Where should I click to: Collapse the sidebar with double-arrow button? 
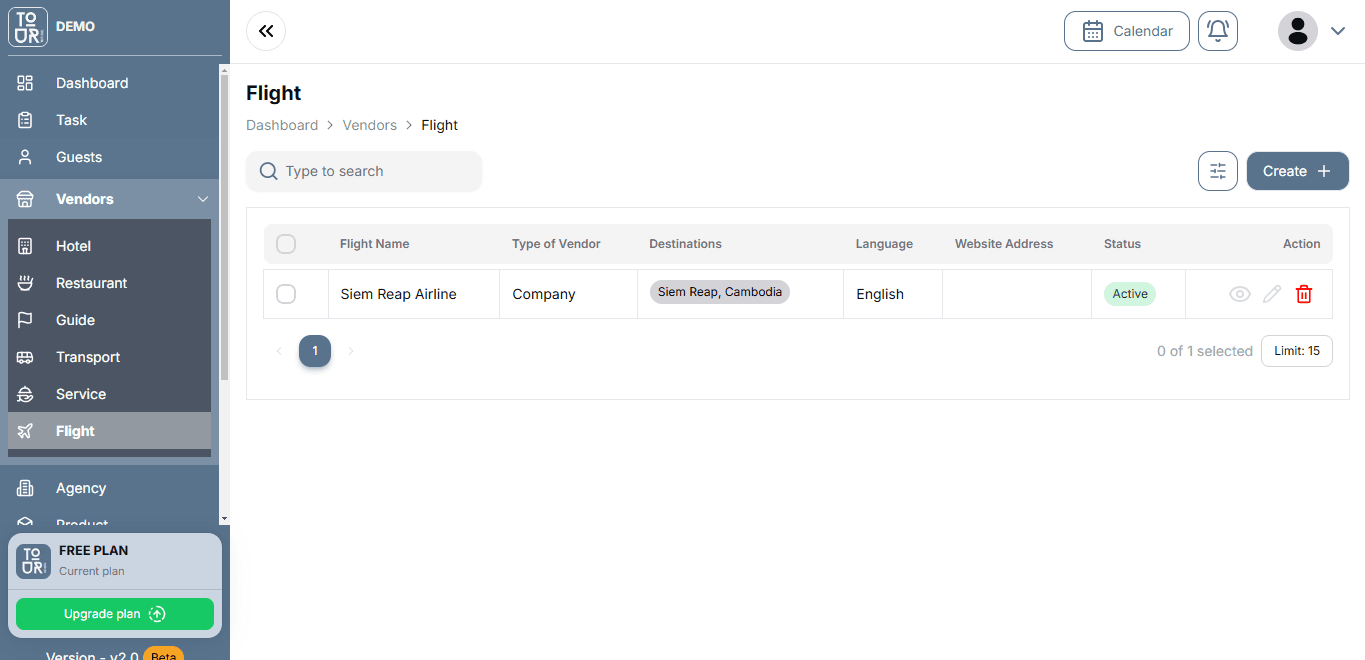pyautogui.click(x=265, y=31)
